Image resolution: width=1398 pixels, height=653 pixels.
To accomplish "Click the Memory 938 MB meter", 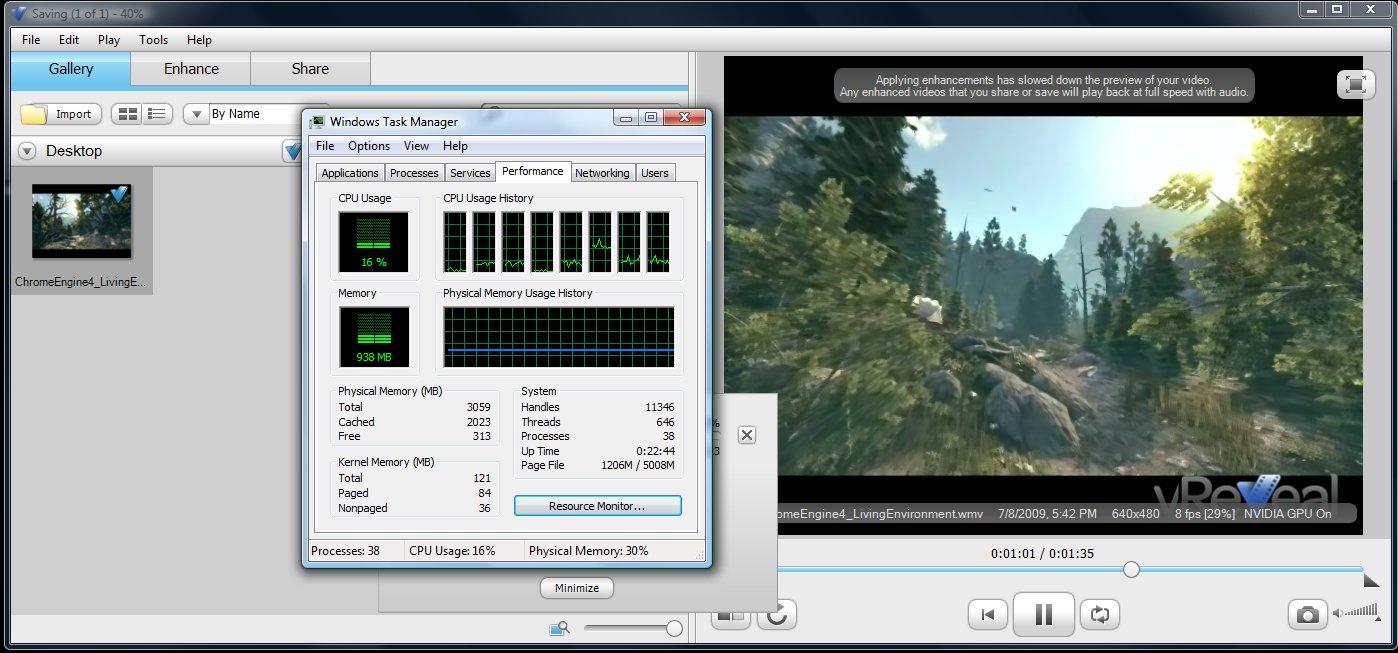I will coord(373,337).
